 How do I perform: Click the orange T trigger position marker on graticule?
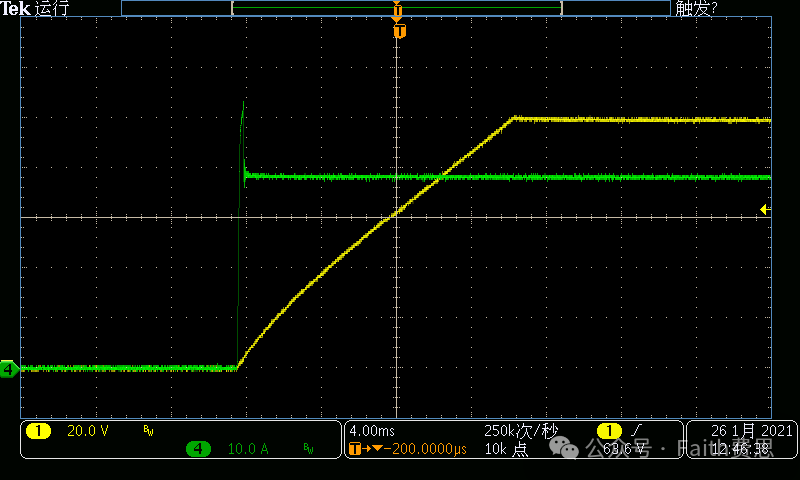(x=399, y=32)
